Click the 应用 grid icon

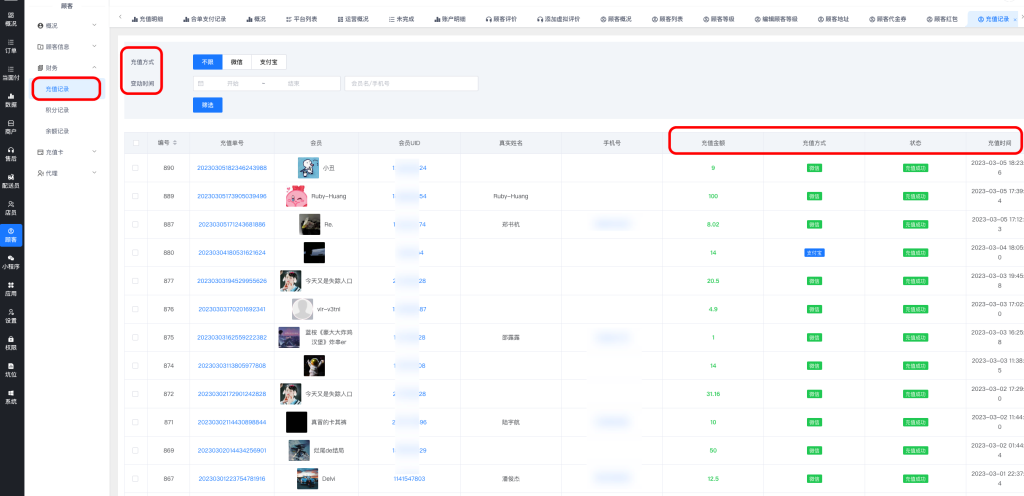click(x=11, y=290)
